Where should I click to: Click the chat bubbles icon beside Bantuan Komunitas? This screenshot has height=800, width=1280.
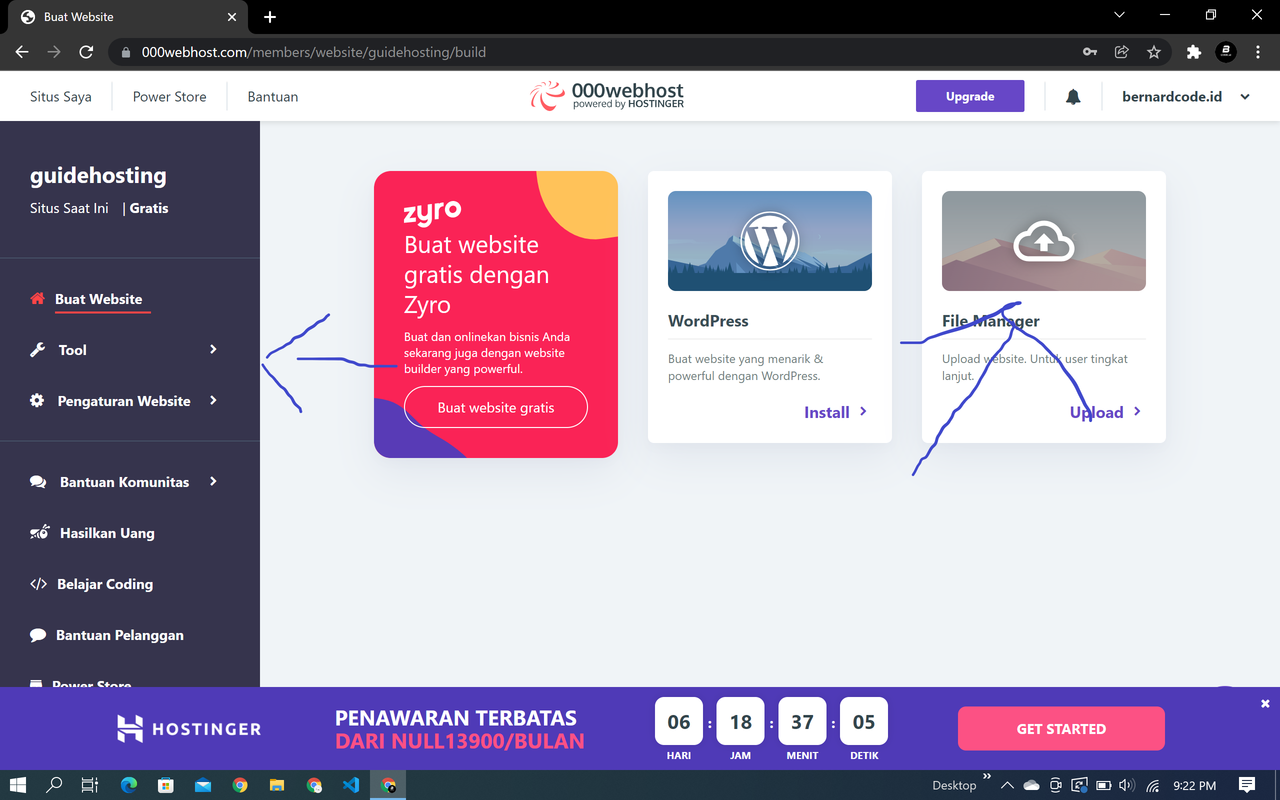(38, 482)
